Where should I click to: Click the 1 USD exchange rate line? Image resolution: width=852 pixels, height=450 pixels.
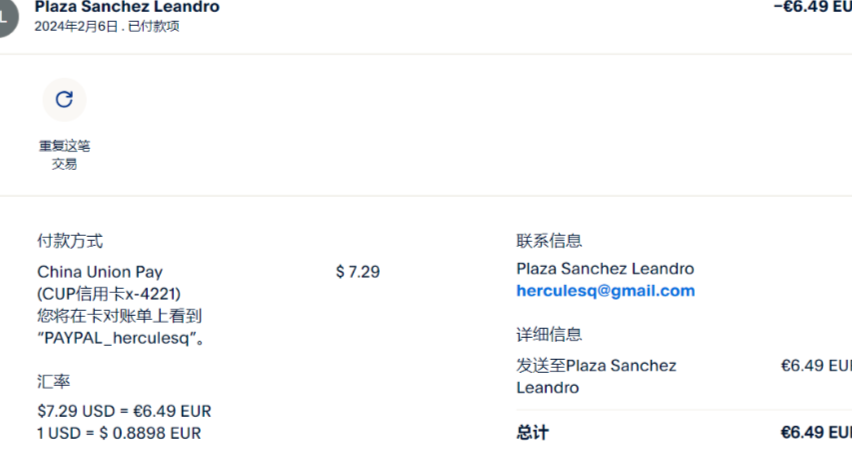[x=119, y=433]
